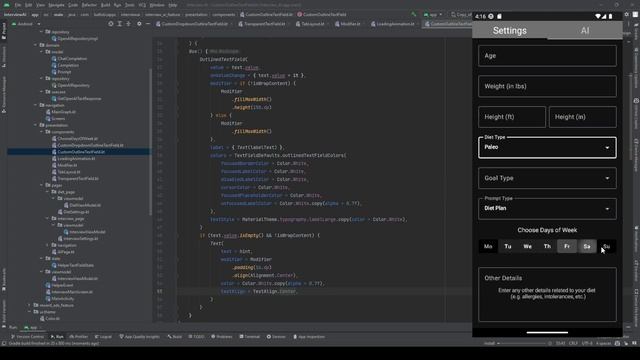The width and height of the screenshot is (640, 360).
Task: Click the build hammer icon in toolbar
Action: pyautogui.click(x=414, y=15)
